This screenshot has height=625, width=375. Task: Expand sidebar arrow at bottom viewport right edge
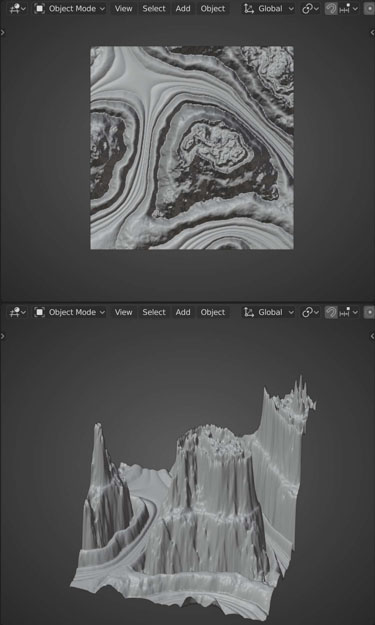[372, 336]
